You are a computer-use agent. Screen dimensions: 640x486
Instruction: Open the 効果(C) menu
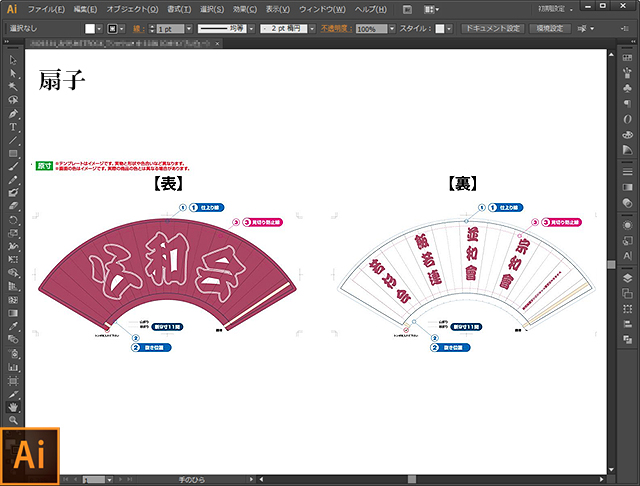pos(244,9)
